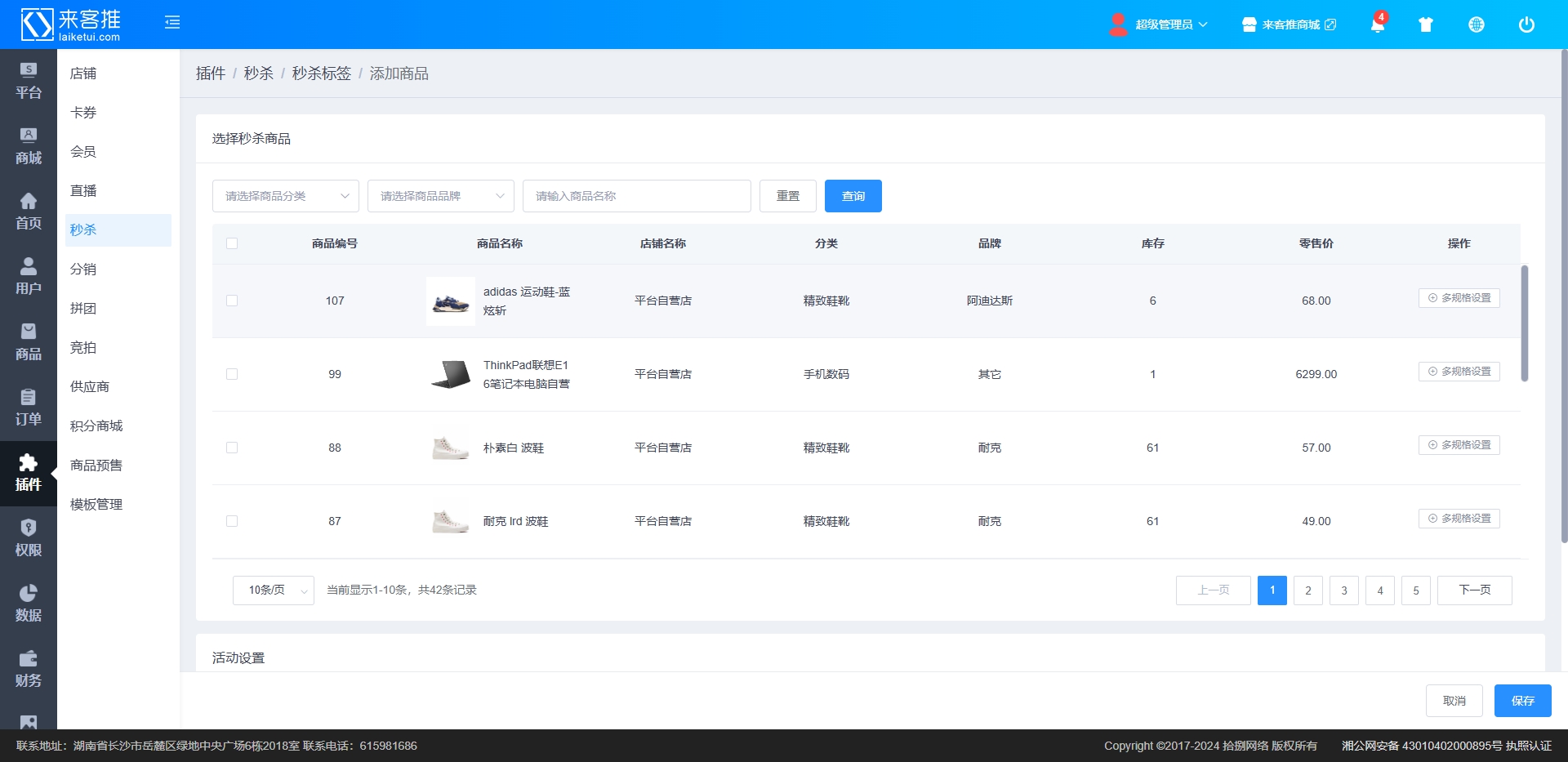Viewport: 1568px width, 762px height.
Task: Select the ThinkPad product 99 checkbox
Action: tap(232, 374)
